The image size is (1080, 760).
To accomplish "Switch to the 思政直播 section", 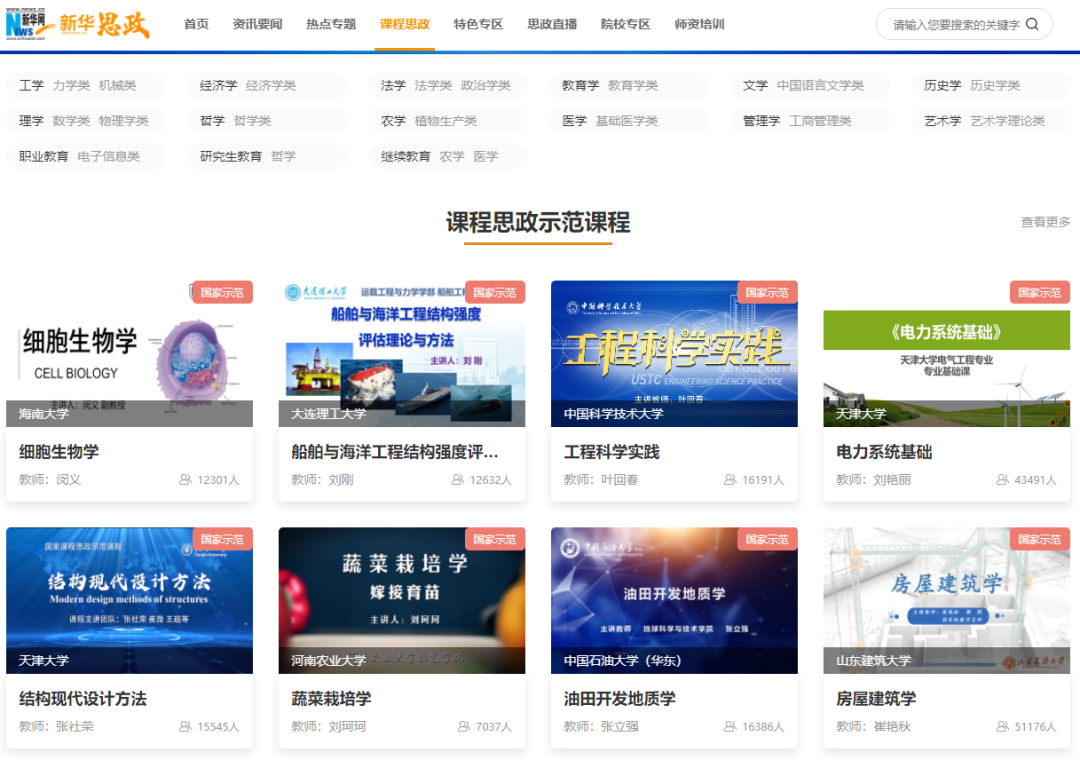I will pyautogui.click(x=553, y=22).
